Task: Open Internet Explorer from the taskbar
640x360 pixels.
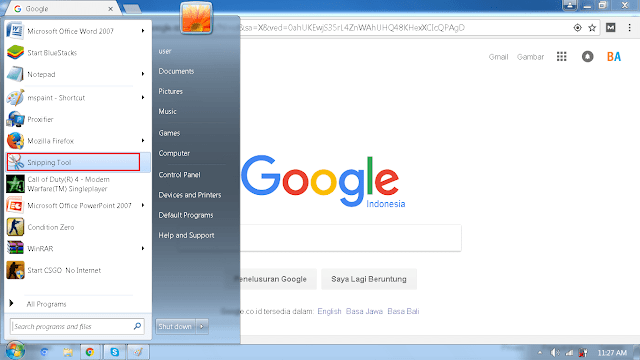Action: click(44, 352)
